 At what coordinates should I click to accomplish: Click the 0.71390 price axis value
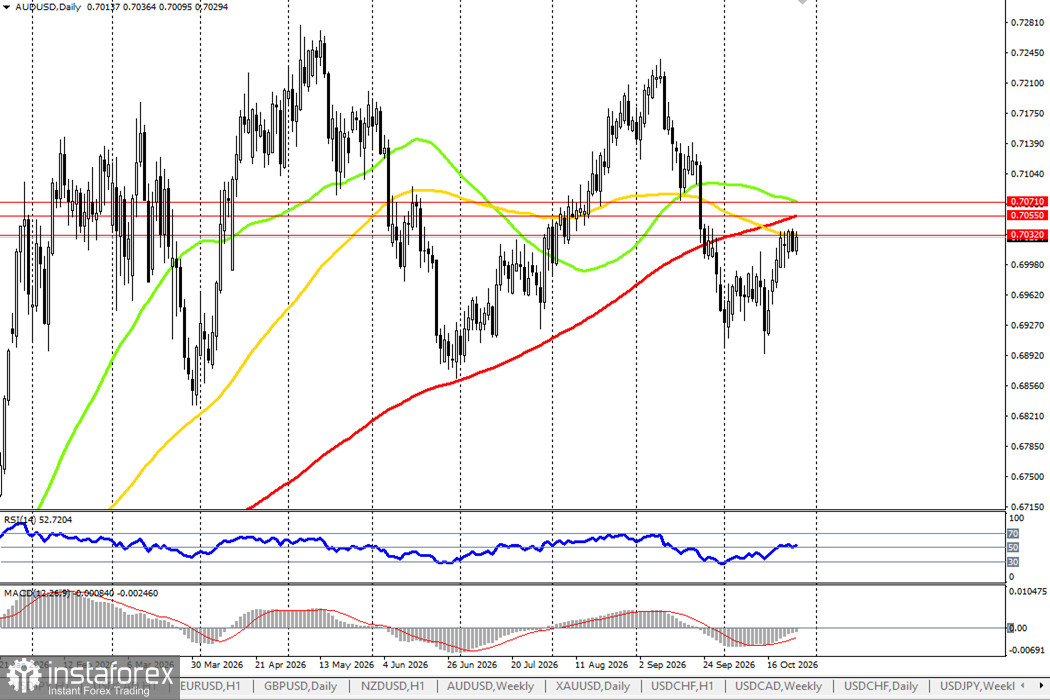coord(1027,144)
